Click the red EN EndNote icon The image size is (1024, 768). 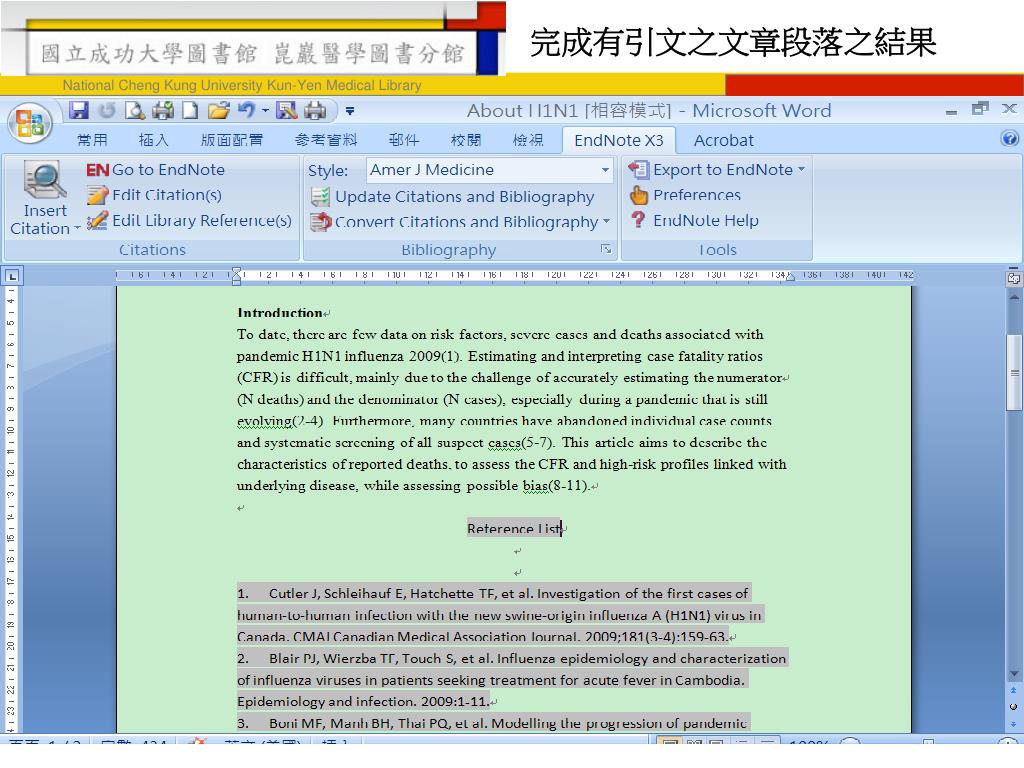tap(97, 170)
